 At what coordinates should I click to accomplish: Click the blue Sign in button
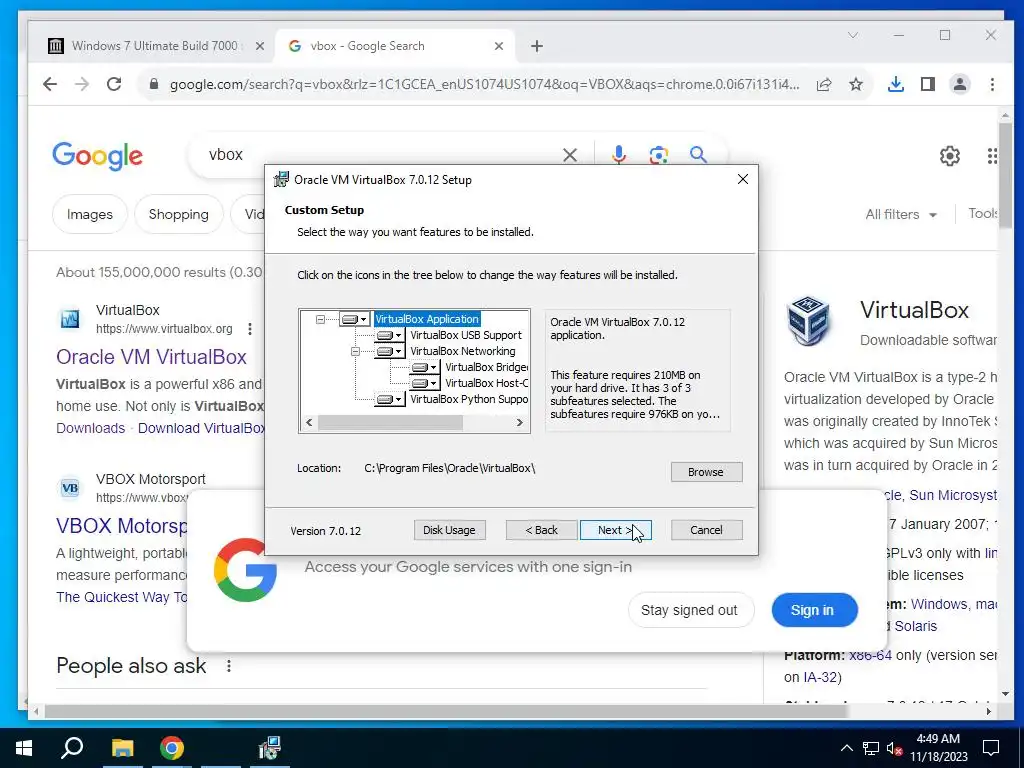(814, 611)
